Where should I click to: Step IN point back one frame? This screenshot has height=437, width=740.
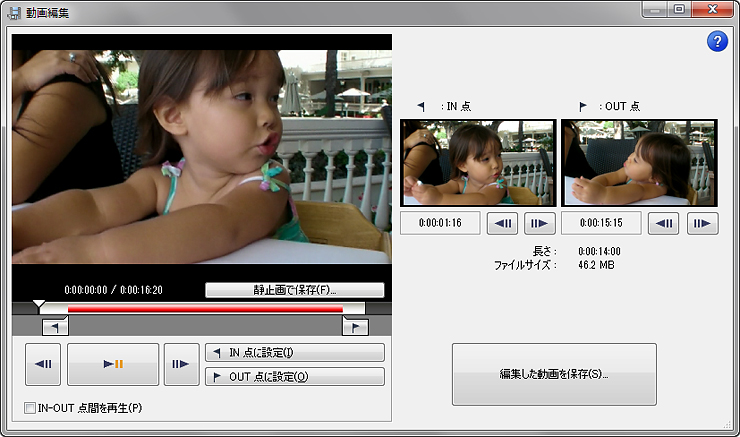point(502,223)
